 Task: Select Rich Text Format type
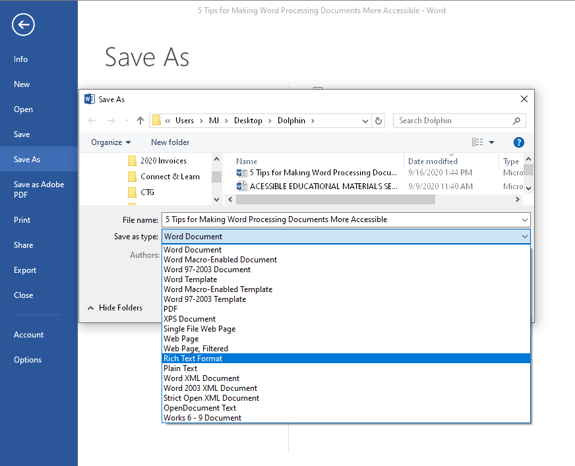[x=346, y=359]
